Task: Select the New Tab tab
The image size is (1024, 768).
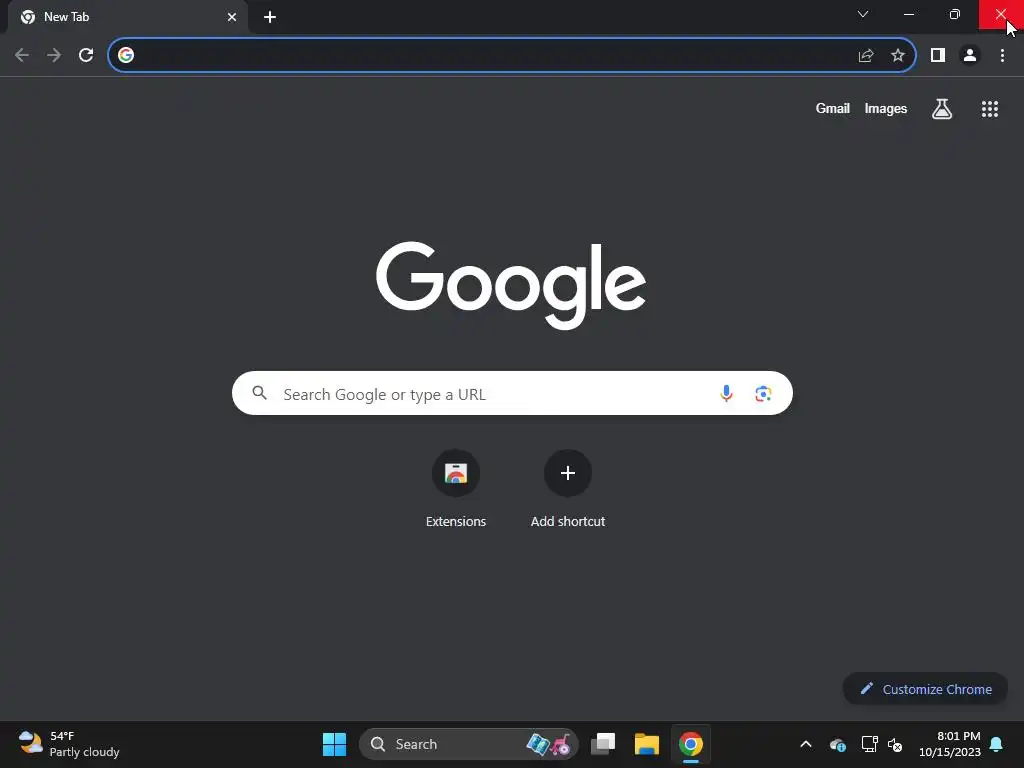Action: tap(128, 17)
